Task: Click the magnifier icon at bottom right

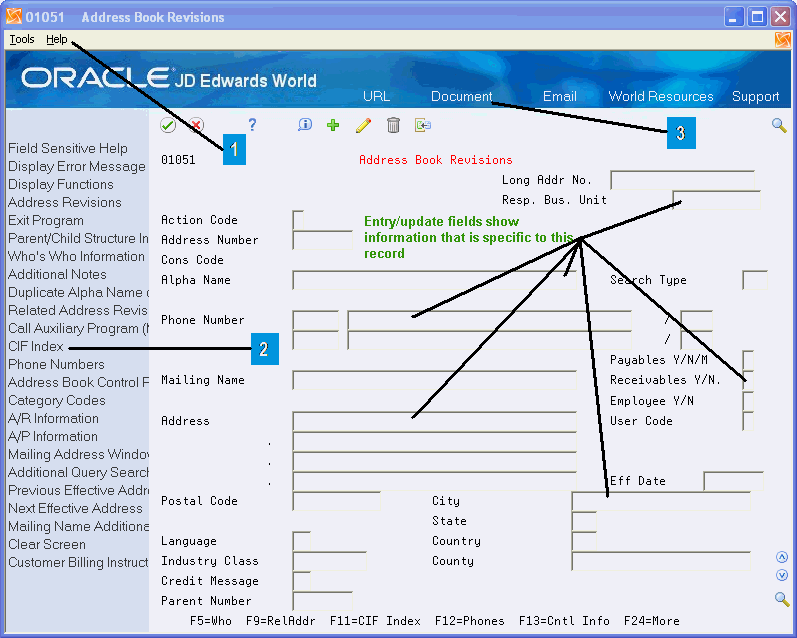Action: [782, 599]
